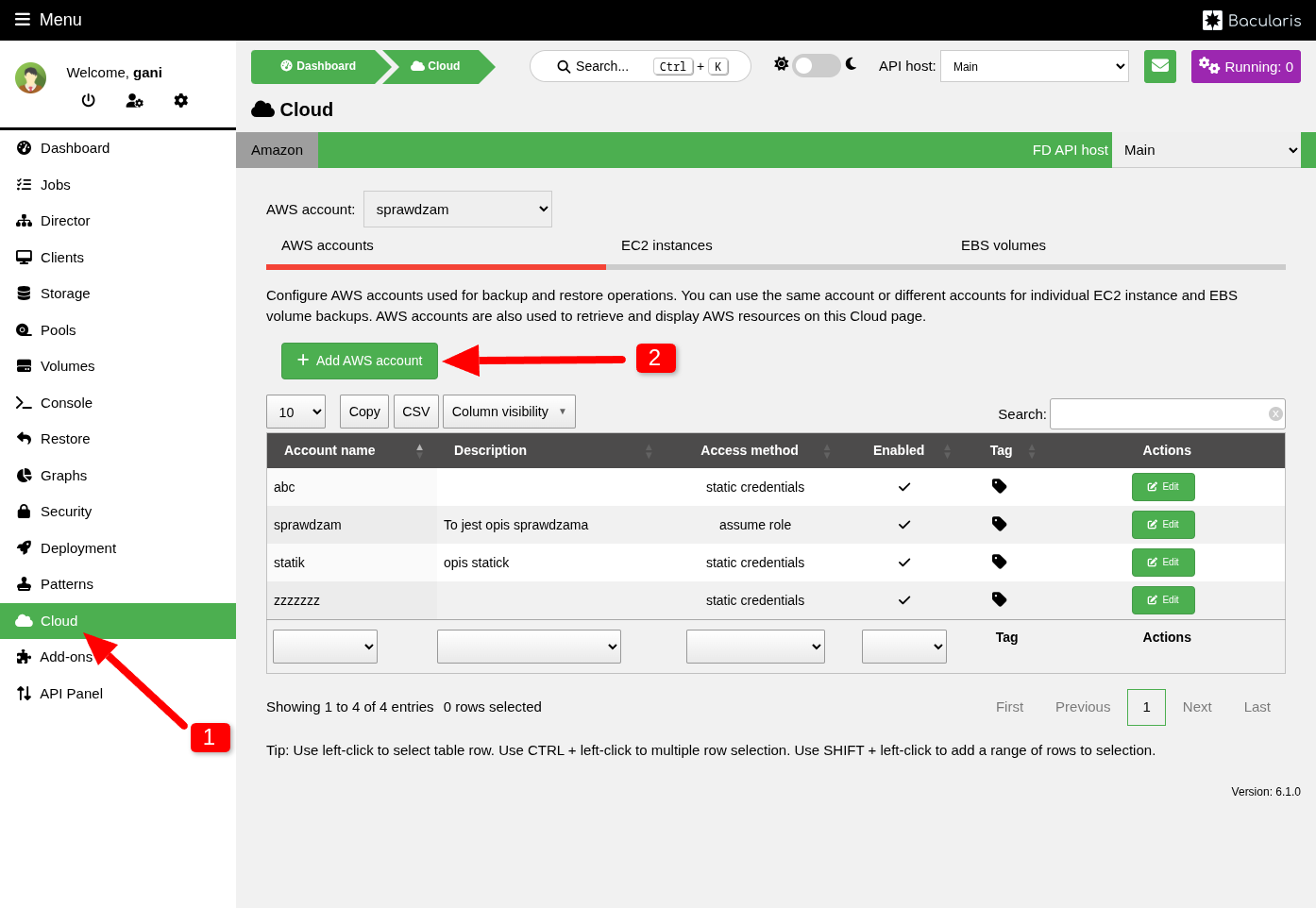Click the CSV export button
Viewport: 1316px width, 908px height.
[416, 412]
